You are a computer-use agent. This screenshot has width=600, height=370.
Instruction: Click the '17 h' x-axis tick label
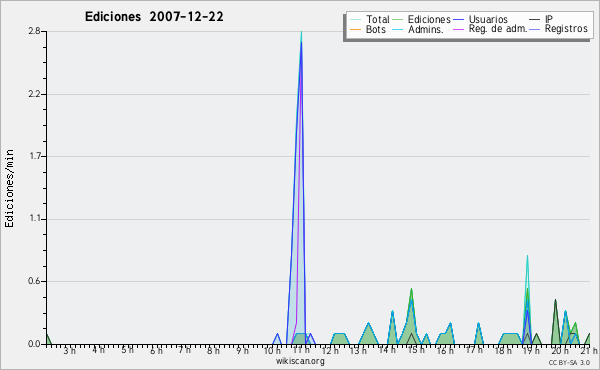(x=474, y=350)
